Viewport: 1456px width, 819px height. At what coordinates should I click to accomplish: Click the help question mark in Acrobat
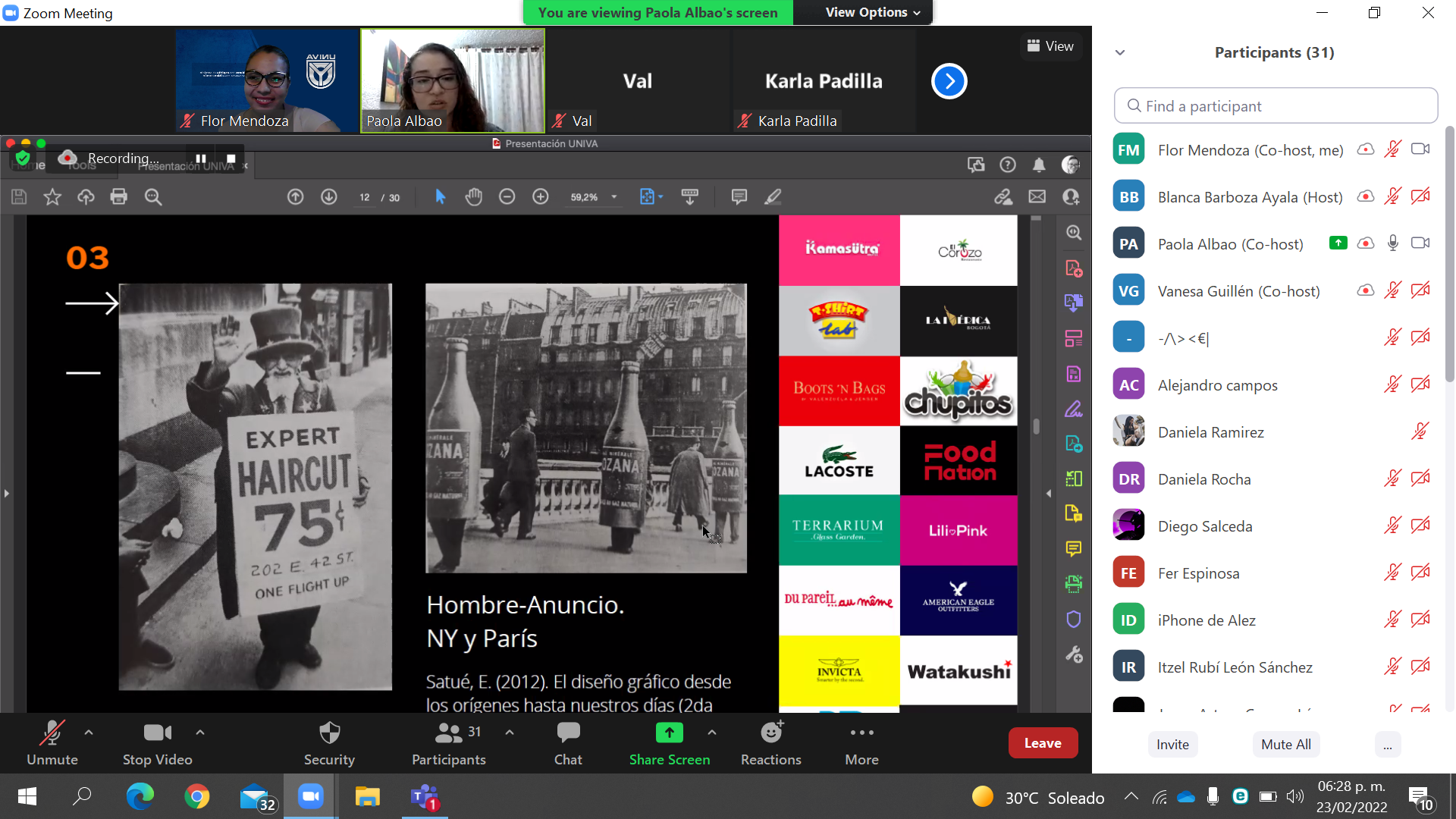click(1008, 165)
